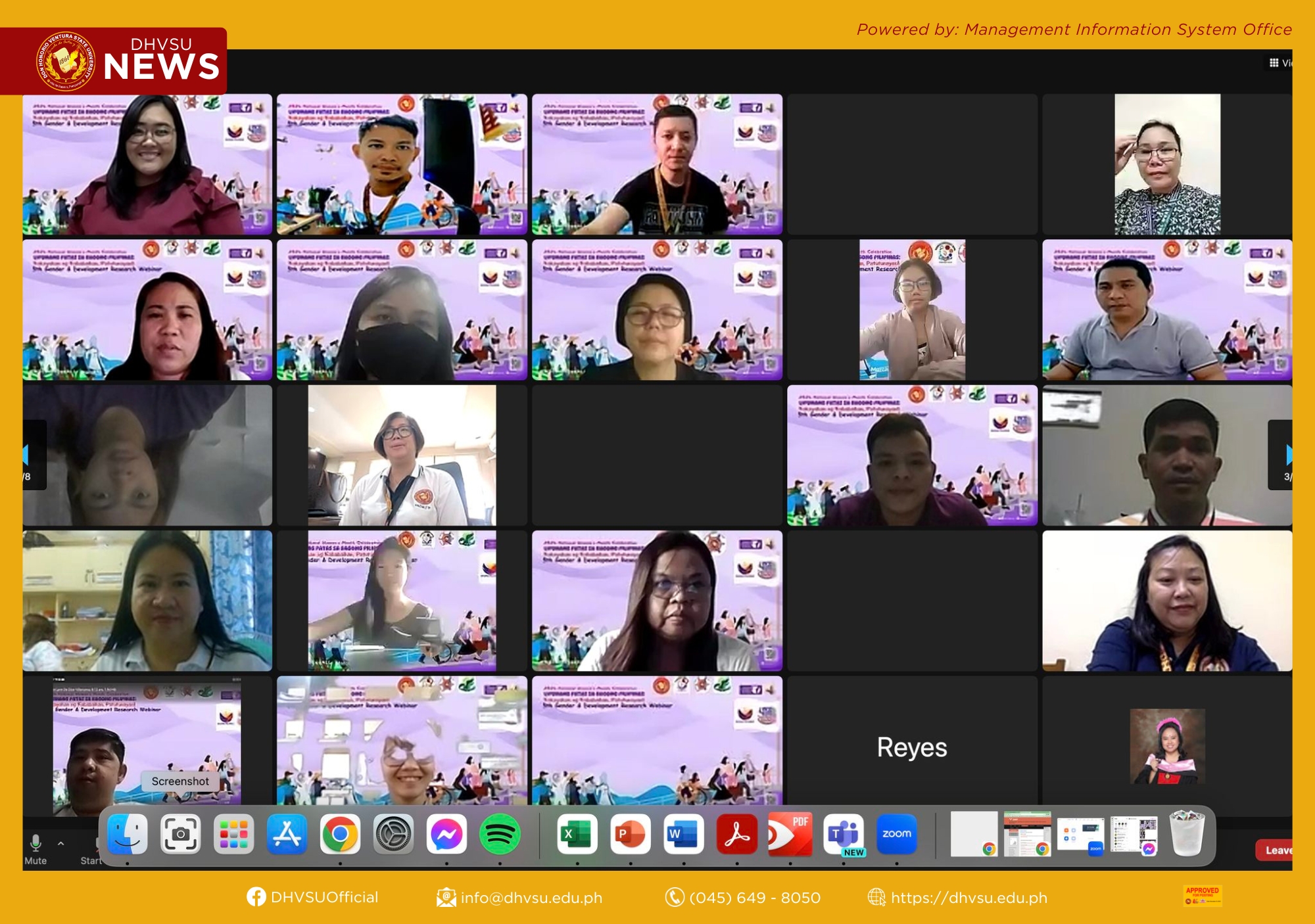This screenshot has height=924, width=1315.
Task: Open the Trash in dock
Action: click(1187, 834)
